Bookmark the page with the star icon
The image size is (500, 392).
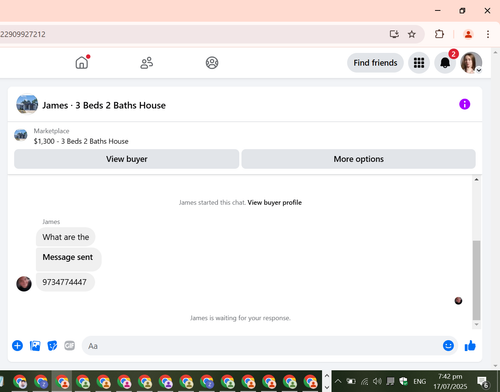pyautogui.click(x=412, y=34)
